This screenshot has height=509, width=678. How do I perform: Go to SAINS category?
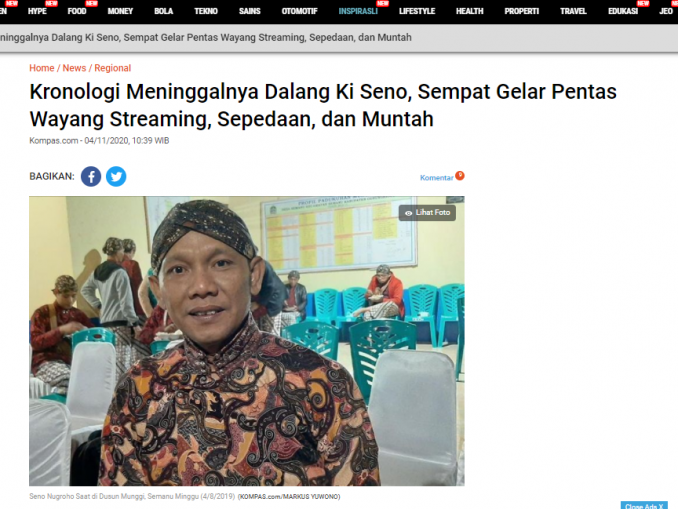[249, 11]
